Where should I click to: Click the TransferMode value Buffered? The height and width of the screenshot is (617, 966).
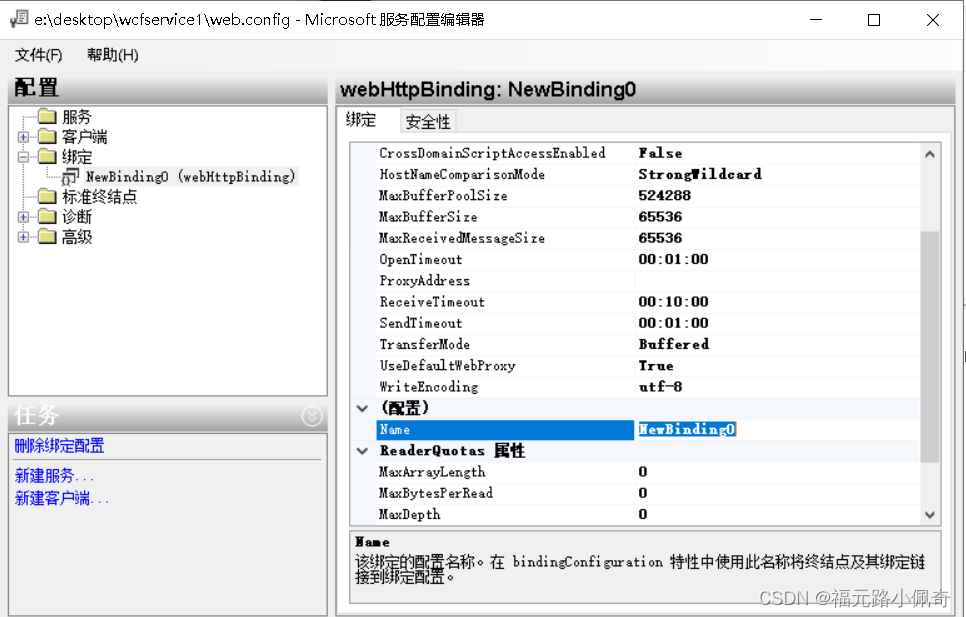(673, 344)
